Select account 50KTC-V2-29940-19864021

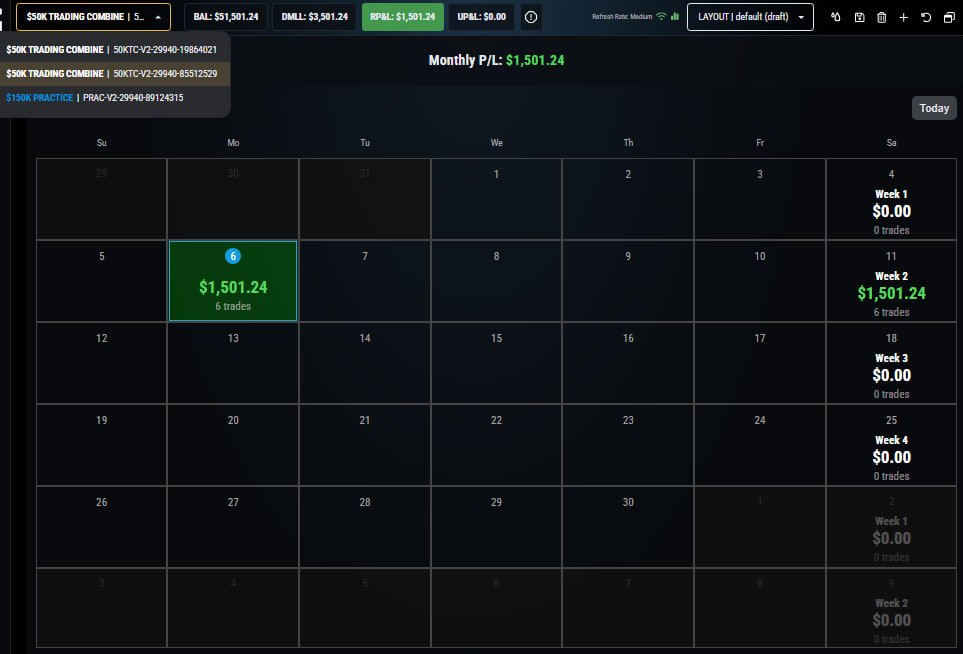(x=115, y=50)
